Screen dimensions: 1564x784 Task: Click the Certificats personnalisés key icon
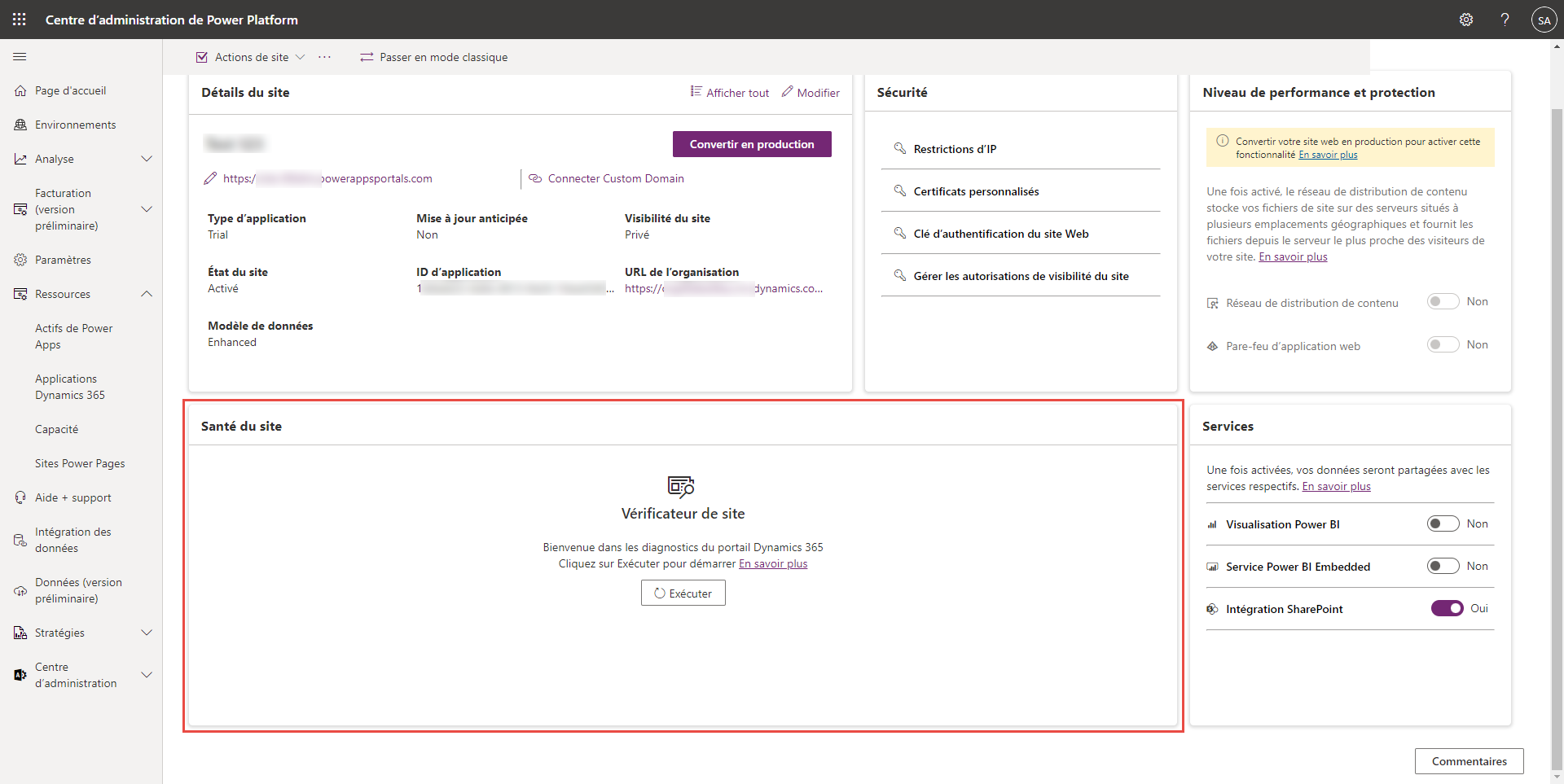pyautogui.click(x=900, y=191)
